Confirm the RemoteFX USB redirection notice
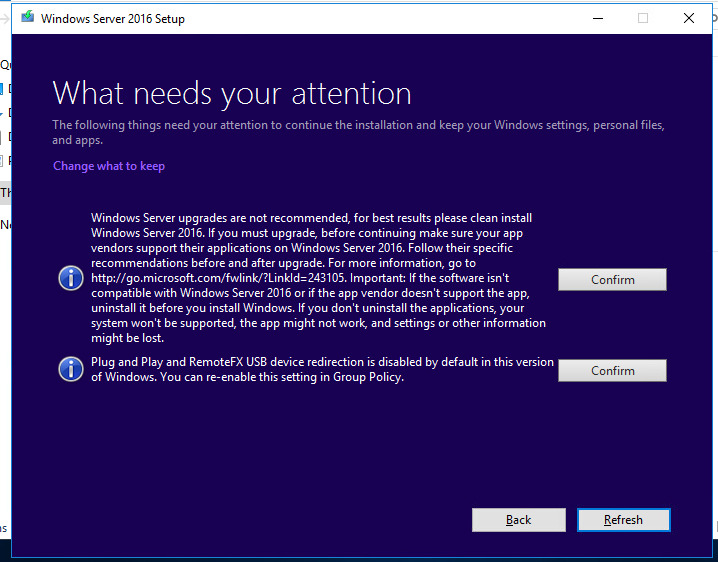The height and width of the screenshot is (562, 718). pos(612,370)
